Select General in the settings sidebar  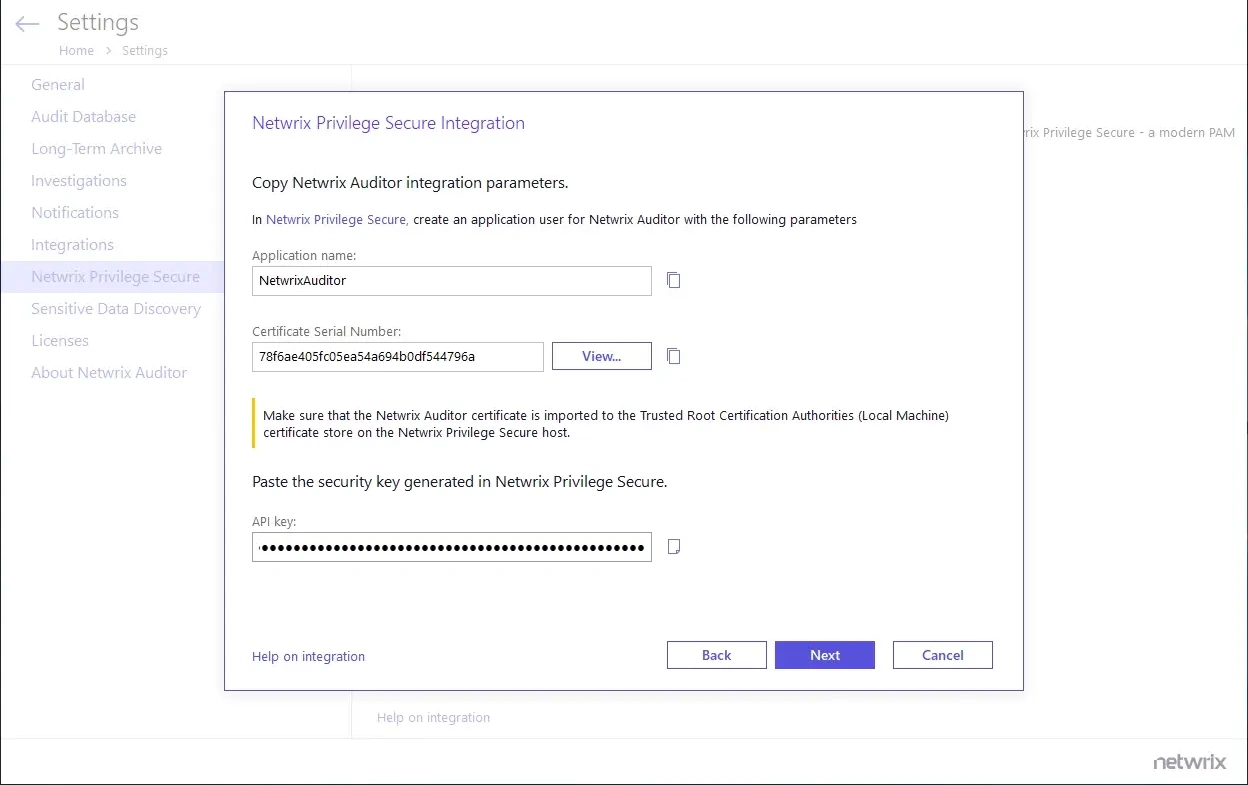(x=57, y=84)
